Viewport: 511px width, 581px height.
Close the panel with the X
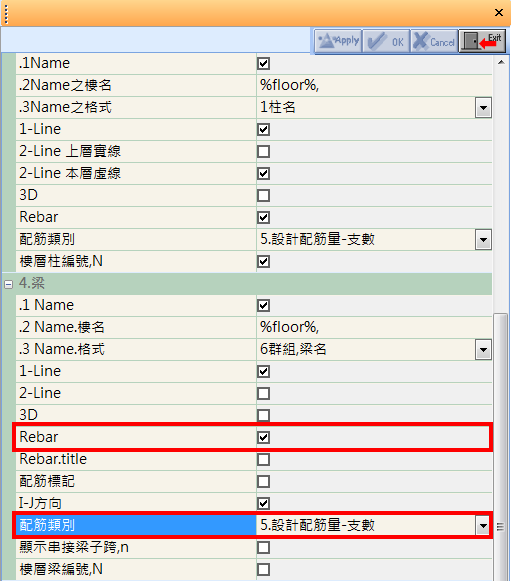(499, 13)
